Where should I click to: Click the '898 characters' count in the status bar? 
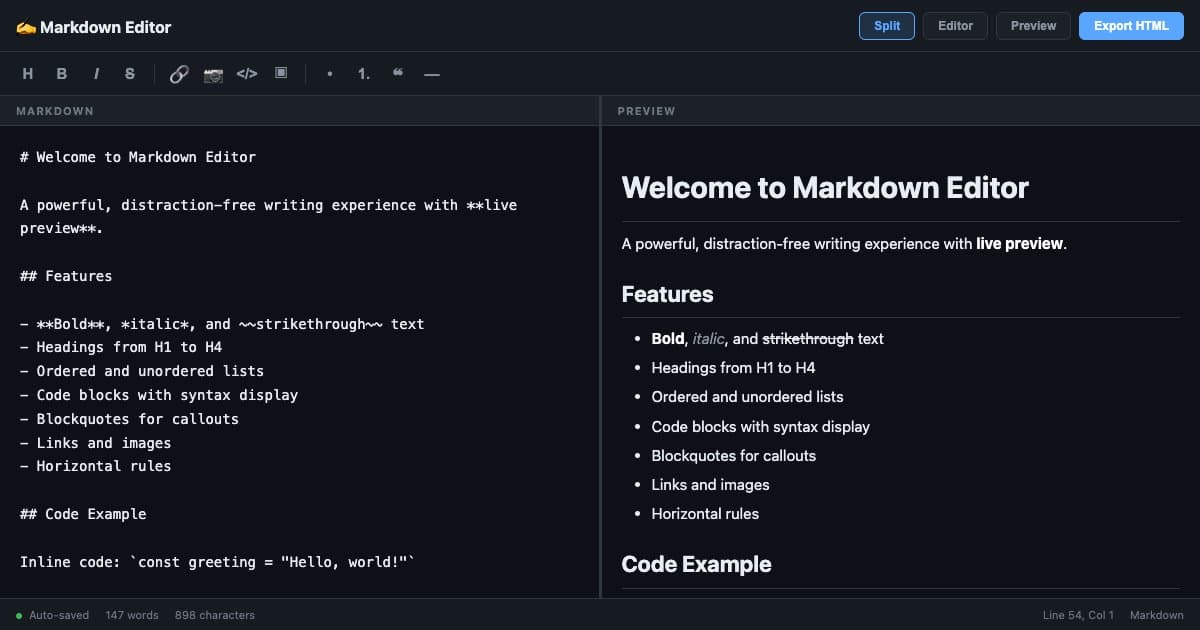tap(215, 615)
